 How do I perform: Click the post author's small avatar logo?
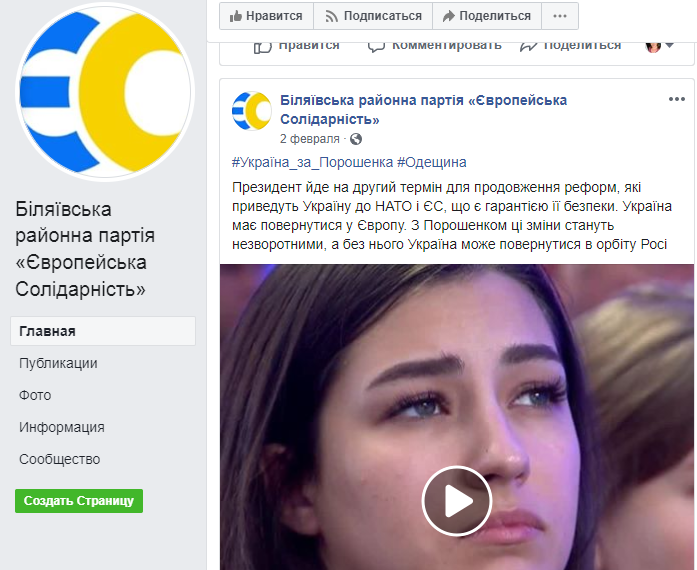252,111
